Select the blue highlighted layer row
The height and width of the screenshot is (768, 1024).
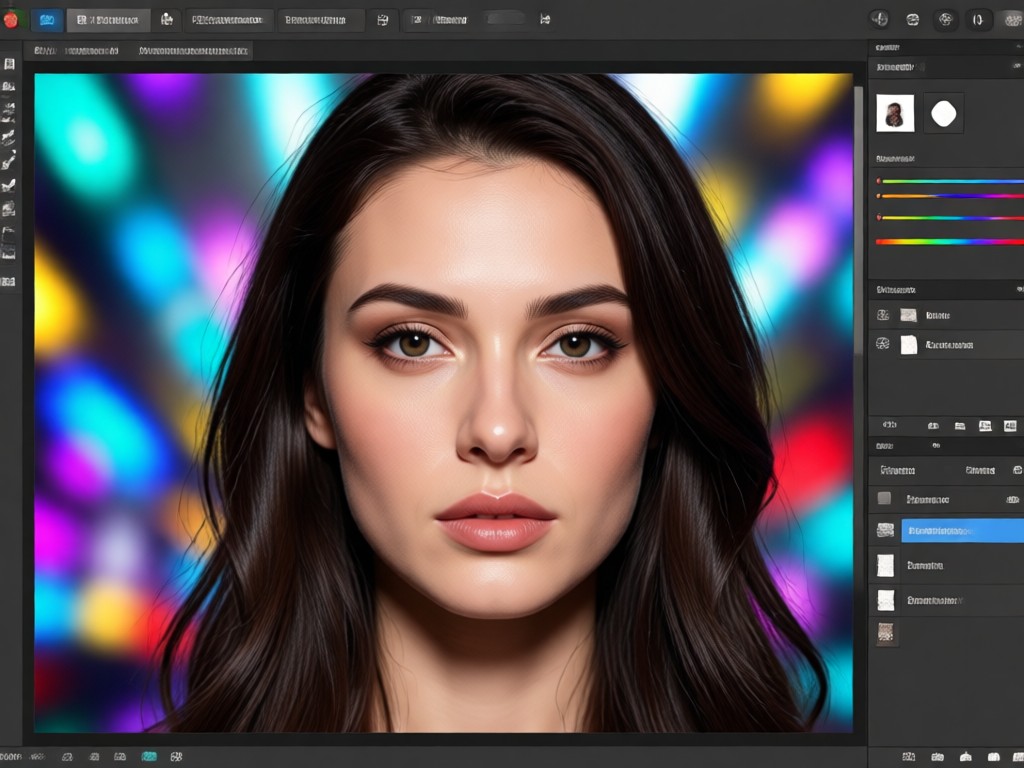coord(963,531)
